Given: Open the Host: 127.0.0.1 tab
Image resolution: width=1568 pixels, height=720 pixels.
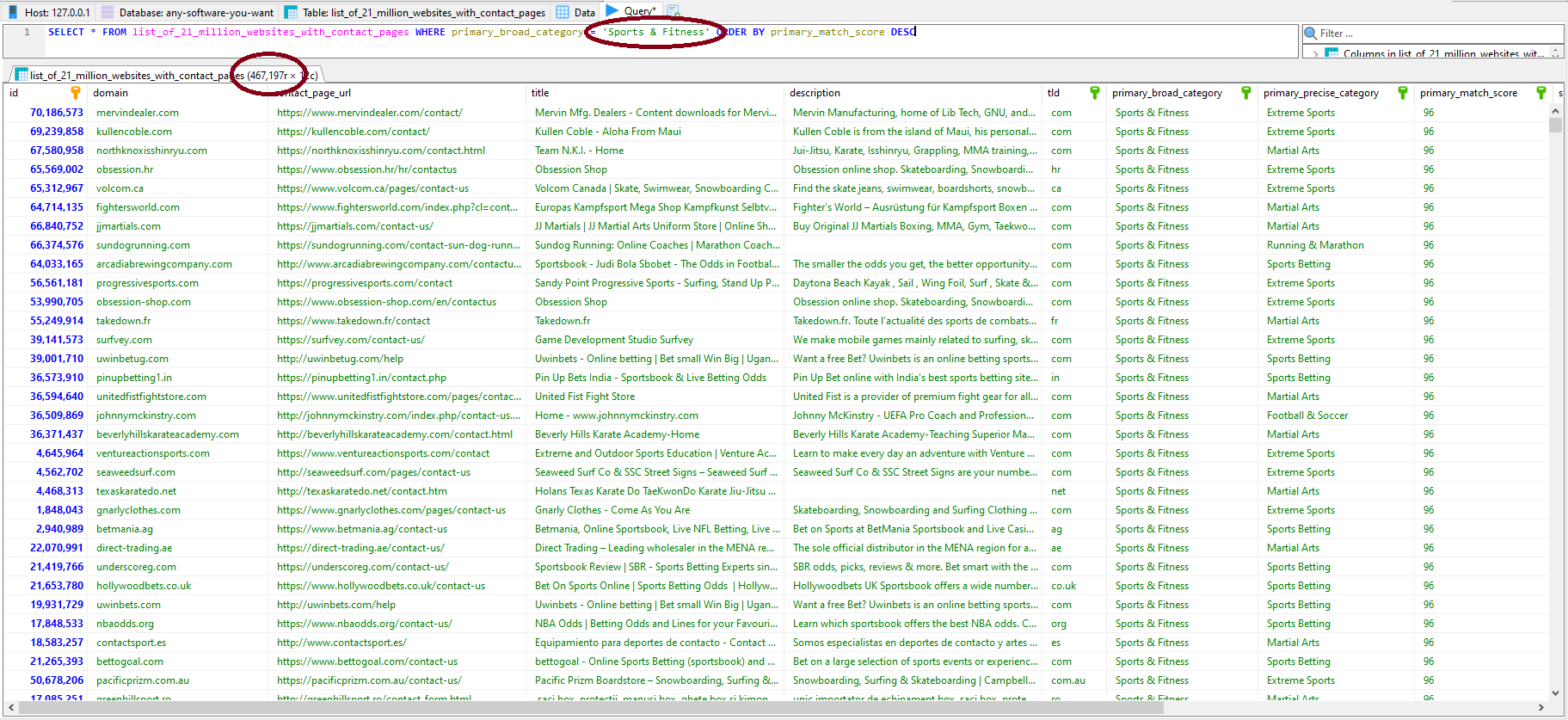Looking at the screenshot, I should [48, 12].
